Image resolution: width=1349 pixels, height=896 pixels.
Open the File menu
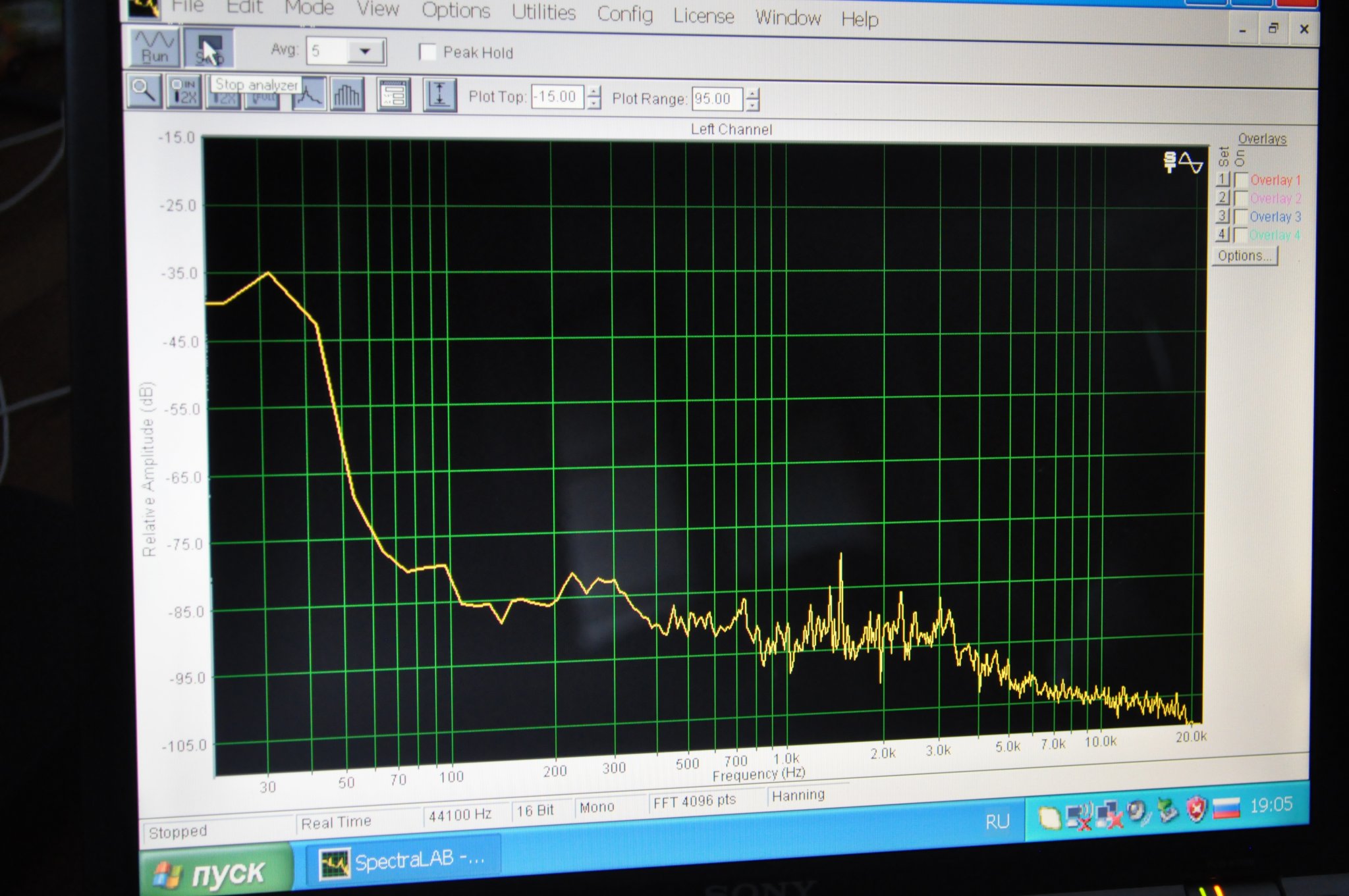coord(187,6)
